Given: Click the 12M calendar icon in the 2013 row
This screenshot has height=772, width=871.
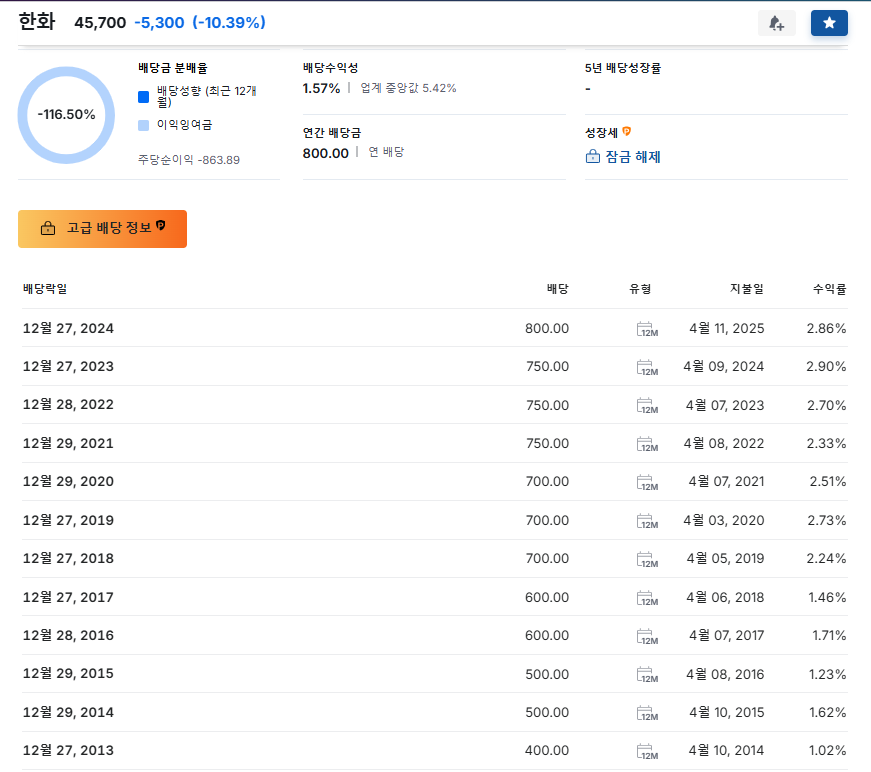Looking at the screenshot, I should [x=646, y=750].
